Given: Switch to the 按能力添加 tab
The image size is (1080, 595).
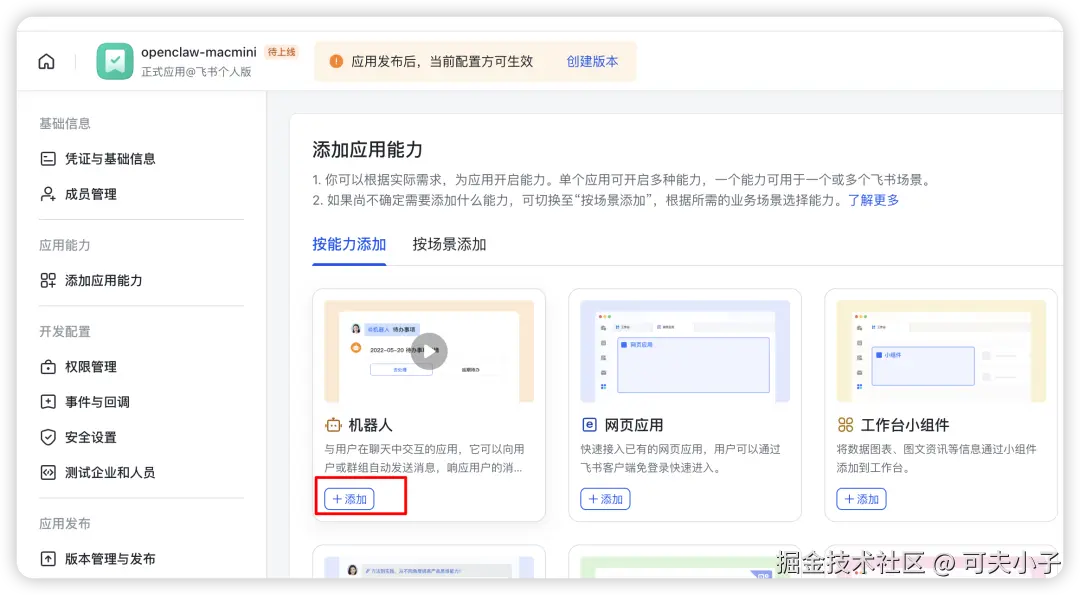Looking at the screenshot, I should point(349,244).
